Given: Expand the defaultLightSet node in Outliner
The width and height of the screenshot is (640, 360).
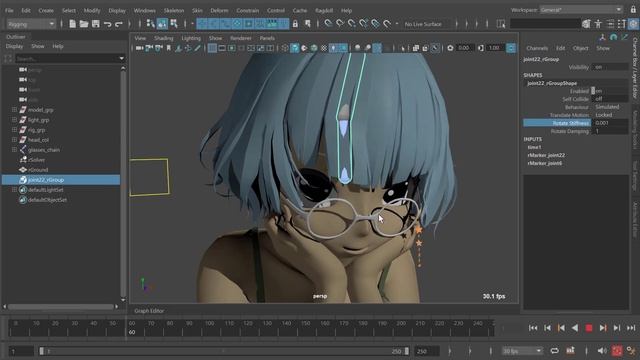Looking at the screenshot, I should (14, 190).
